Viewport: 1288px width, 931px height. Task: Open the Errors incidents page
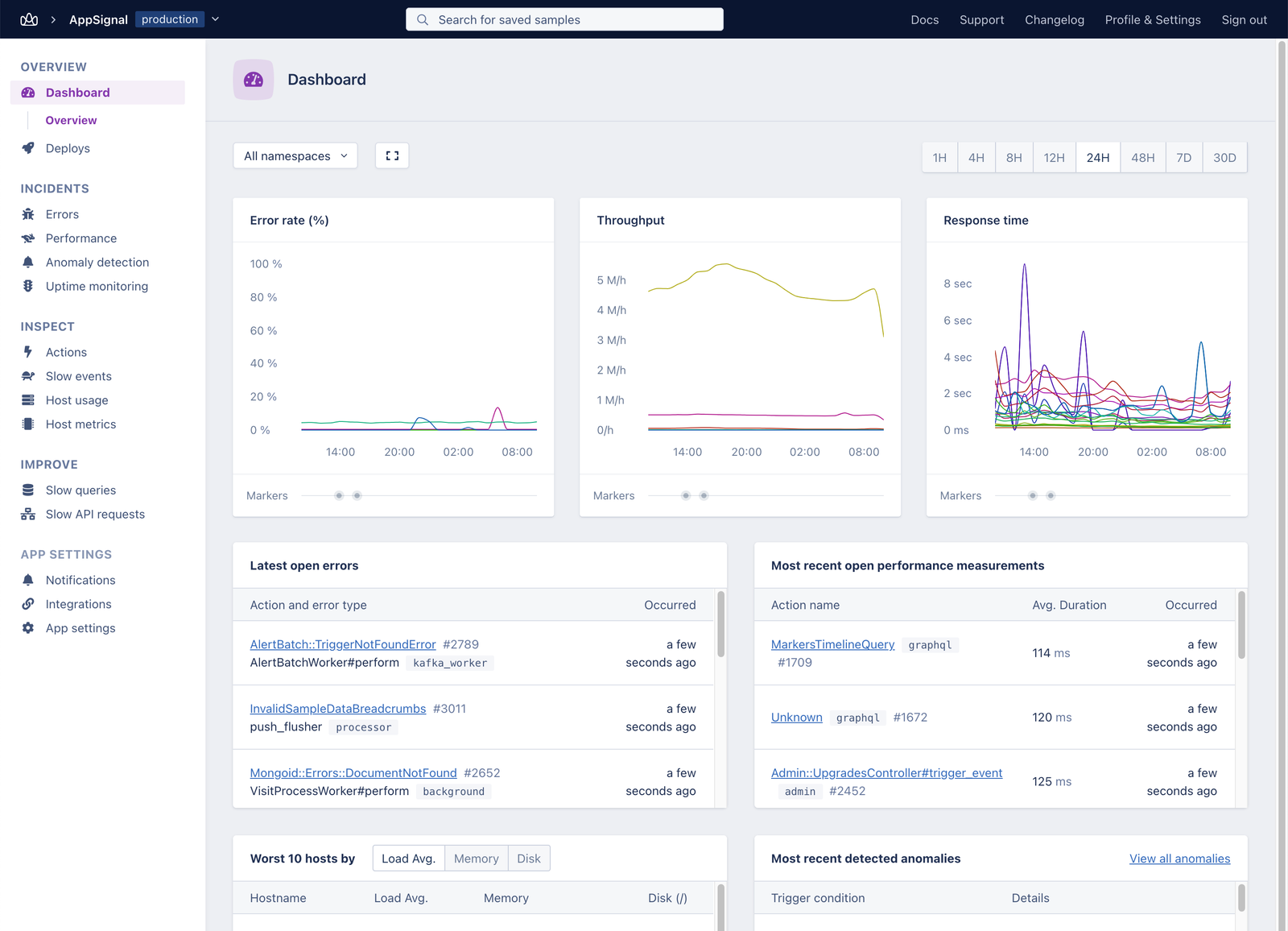tap(61, 213)
